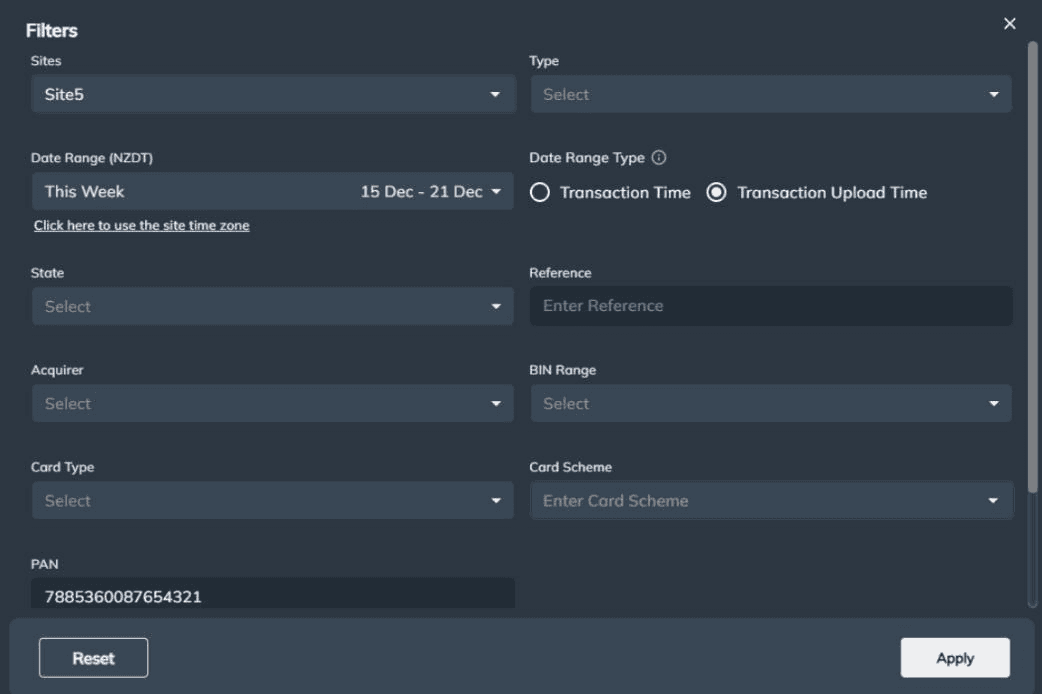This screenshot has height=694, width=1042.
Task: Click the Reset button
Action: coord(94,658)
